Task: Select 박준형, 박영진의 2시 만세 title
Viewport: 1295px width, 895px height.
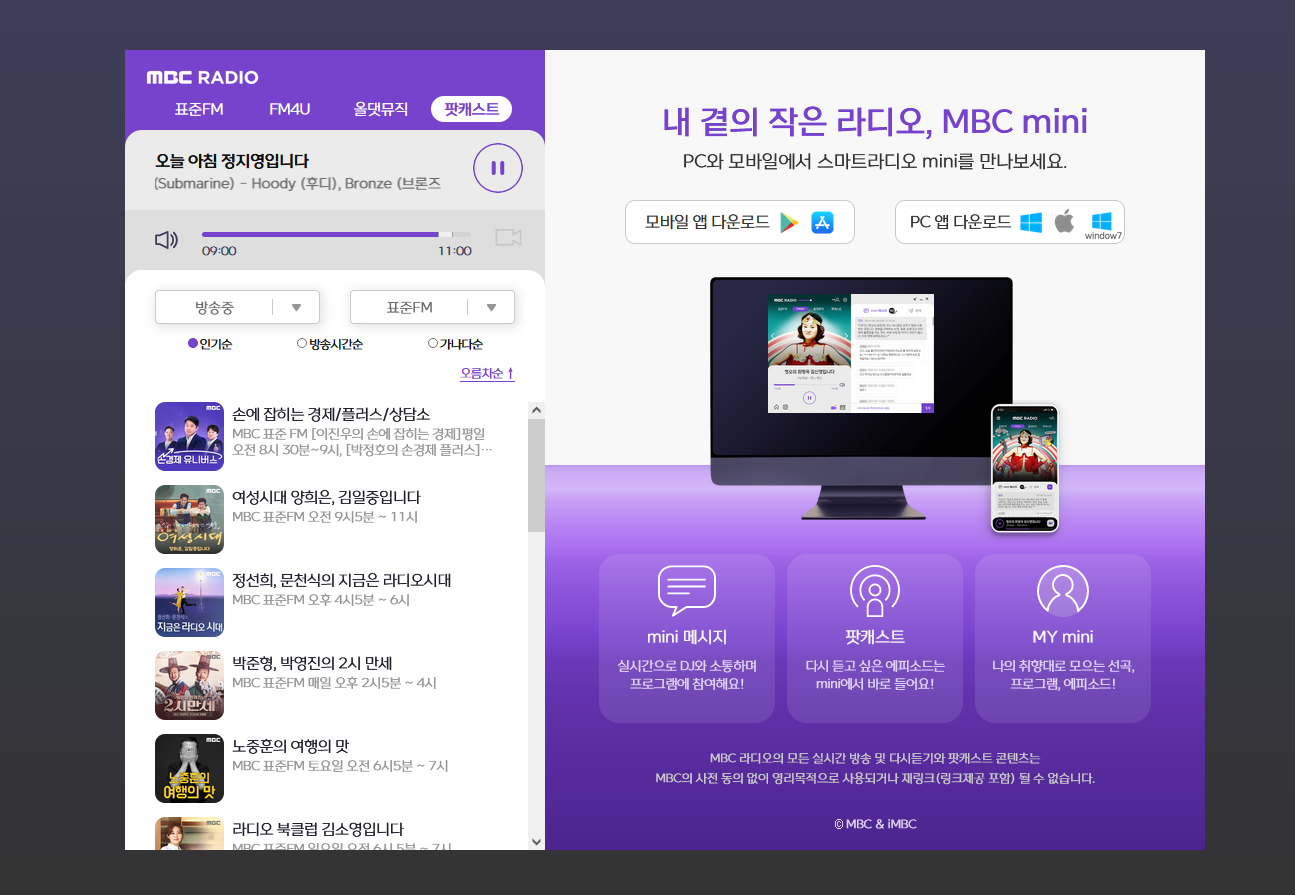Action: point(312,663)
